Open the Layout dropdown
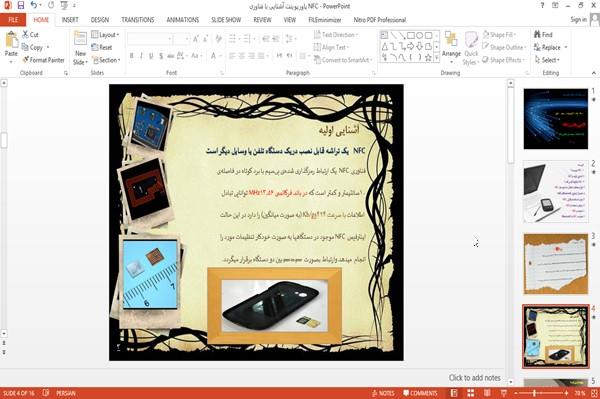Image resolution: width=600 pixels, height=399 pixels. pos(105,35)
